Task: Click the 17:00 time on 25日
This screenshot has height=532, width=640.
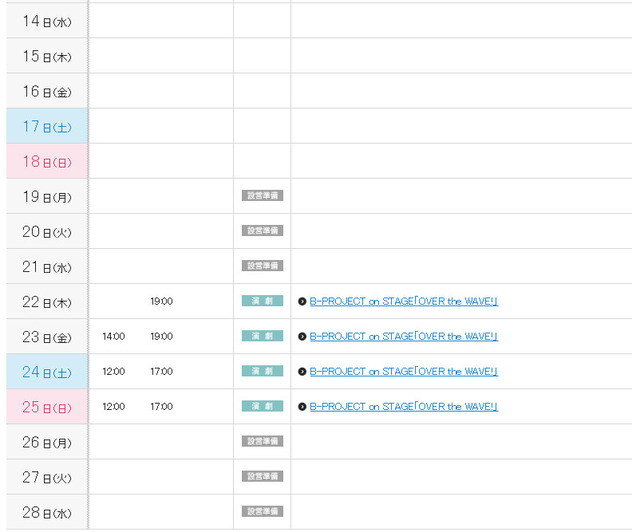Action: click(x=162, y=407)
